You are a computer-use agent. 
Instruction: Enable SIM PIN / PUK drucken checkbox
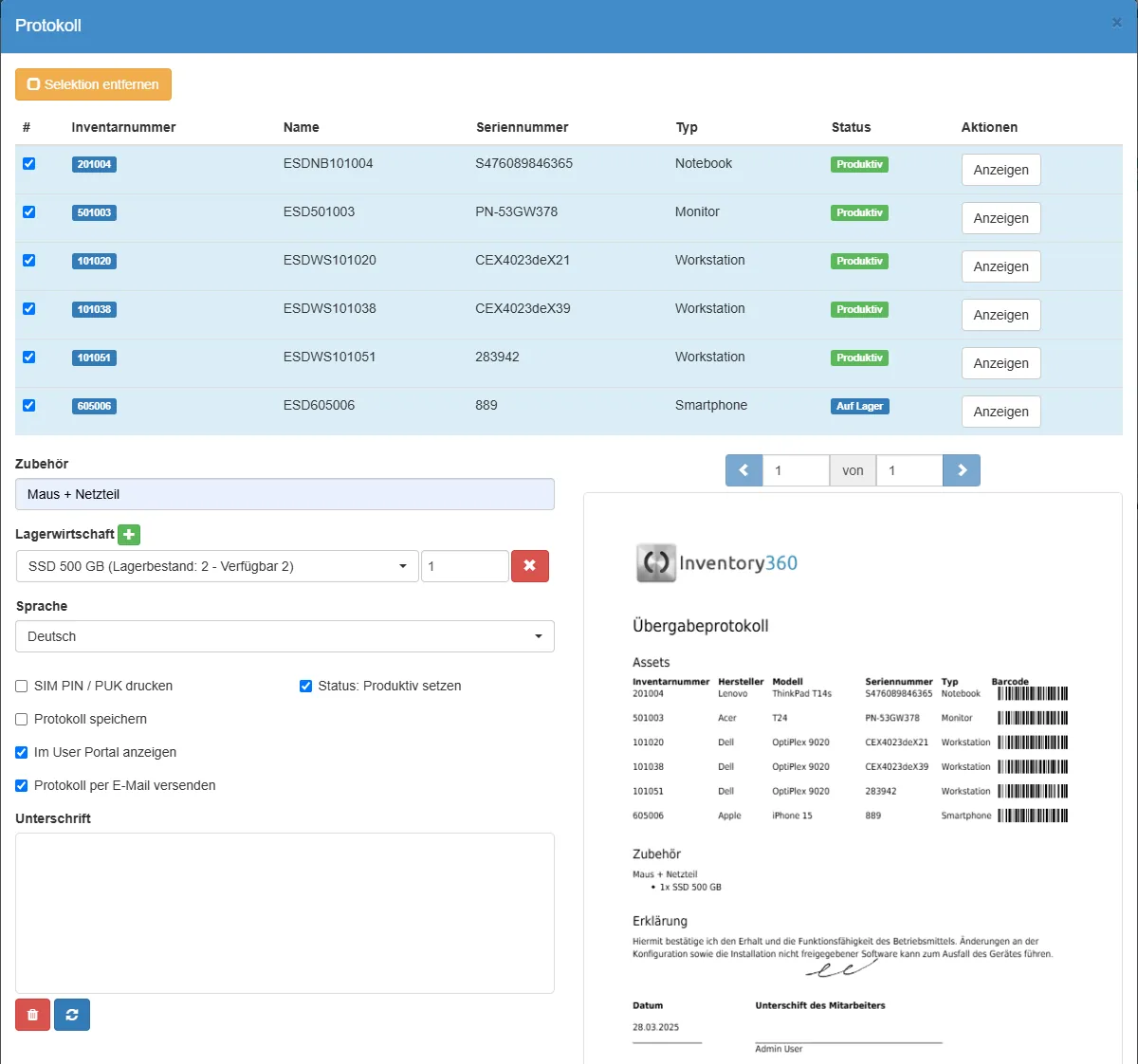click(x=22, y=687)
